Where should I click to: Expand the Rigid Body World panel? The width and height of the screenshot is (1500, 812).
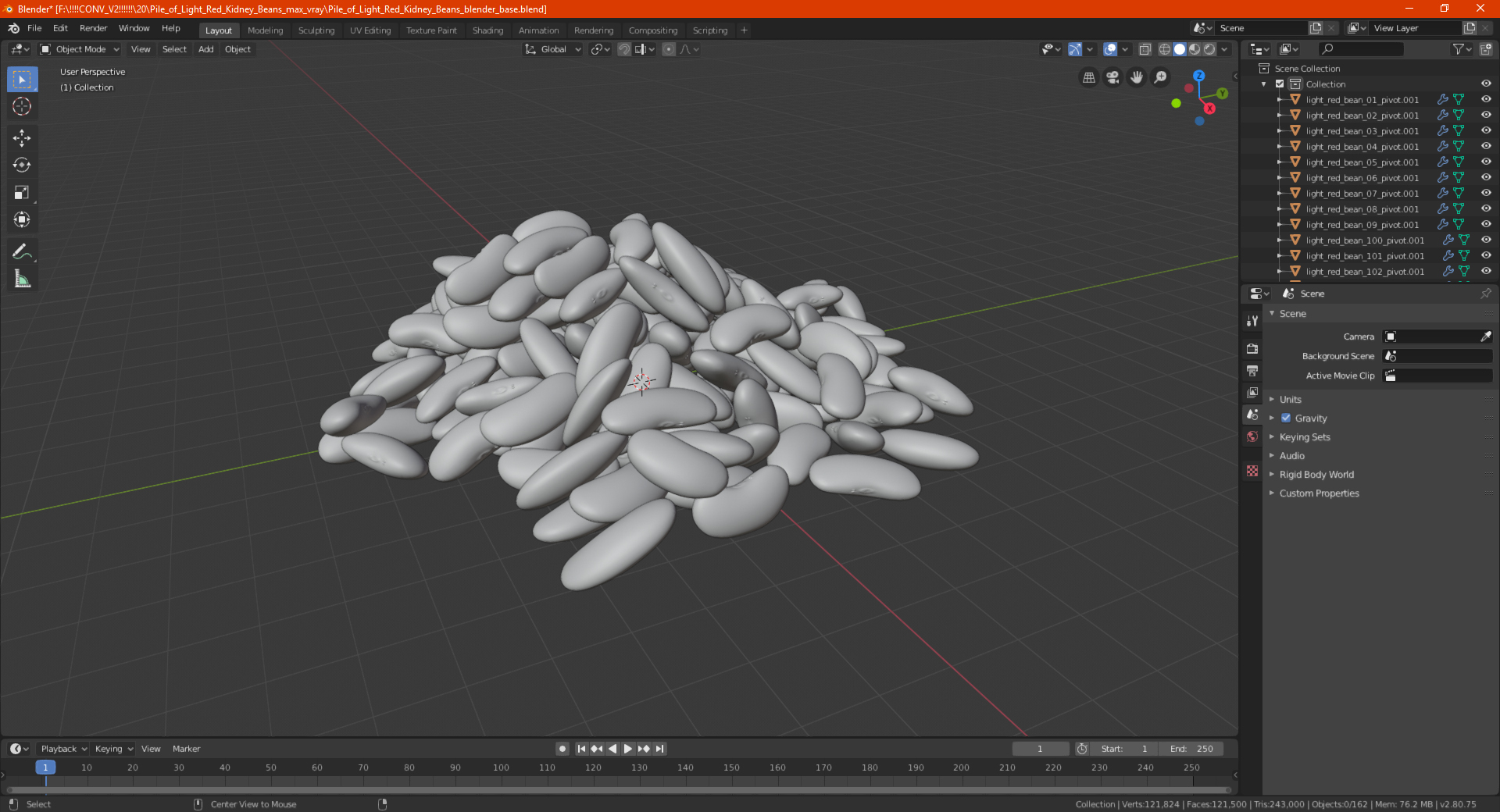(x=1316, y=475)
